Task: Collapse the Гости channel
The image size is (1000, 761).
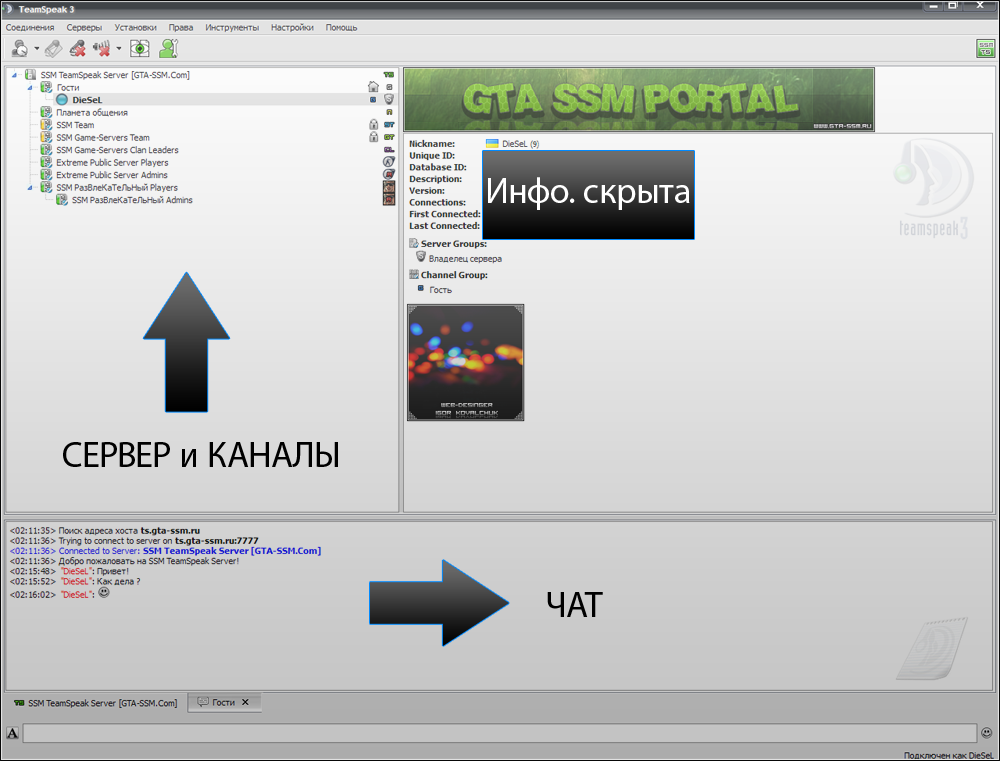Action: pyautogui.click(x=30, y=87)
